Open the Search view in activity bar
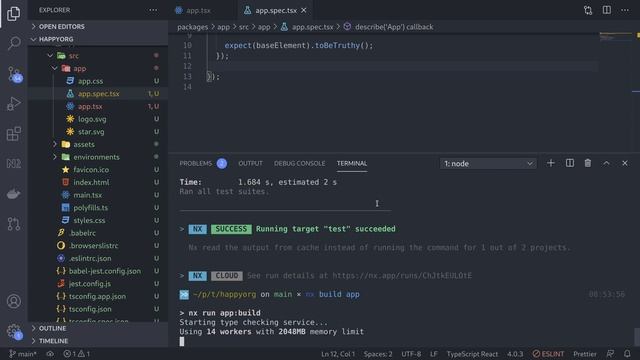Screen dimensions: 640x360 pos(14,43)
